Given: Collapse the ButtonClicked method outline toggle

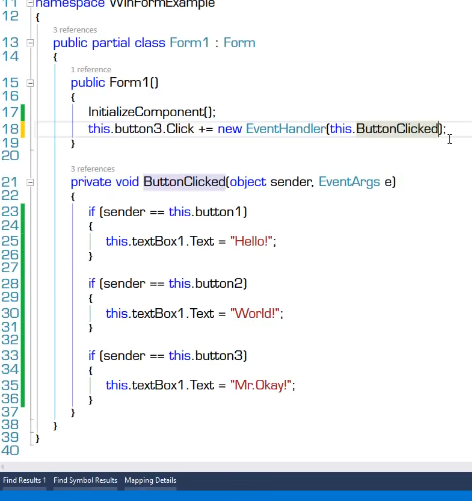Looking at the screenshot, I should point(30,182).
